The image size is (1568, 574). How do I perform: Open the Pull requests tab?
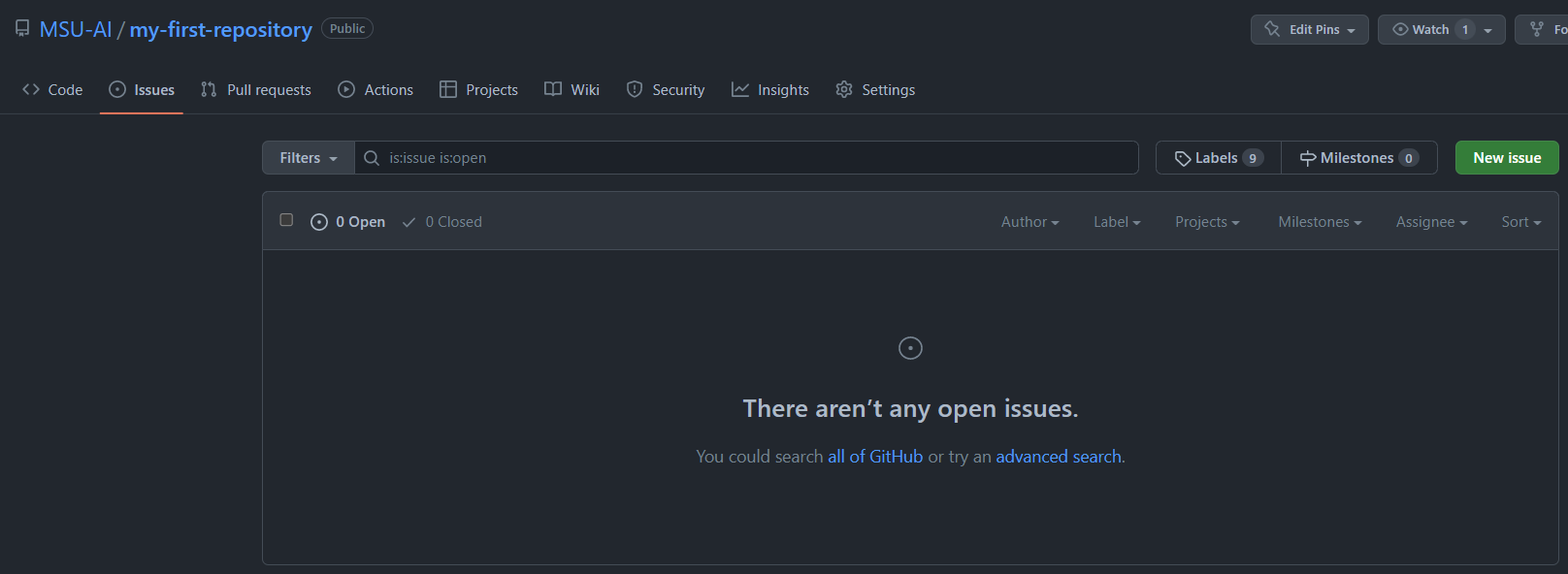(256, 89)
